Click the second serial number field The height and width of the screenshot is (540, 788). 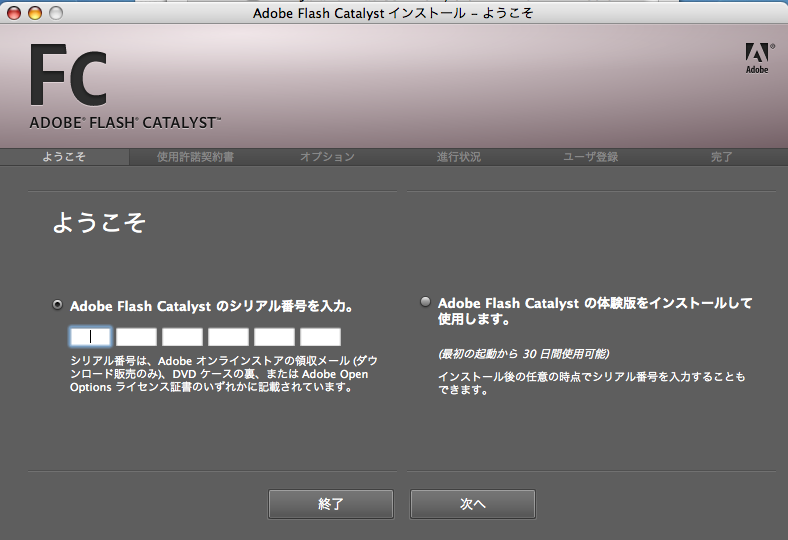pyautogui.click(x=136, y=337)
